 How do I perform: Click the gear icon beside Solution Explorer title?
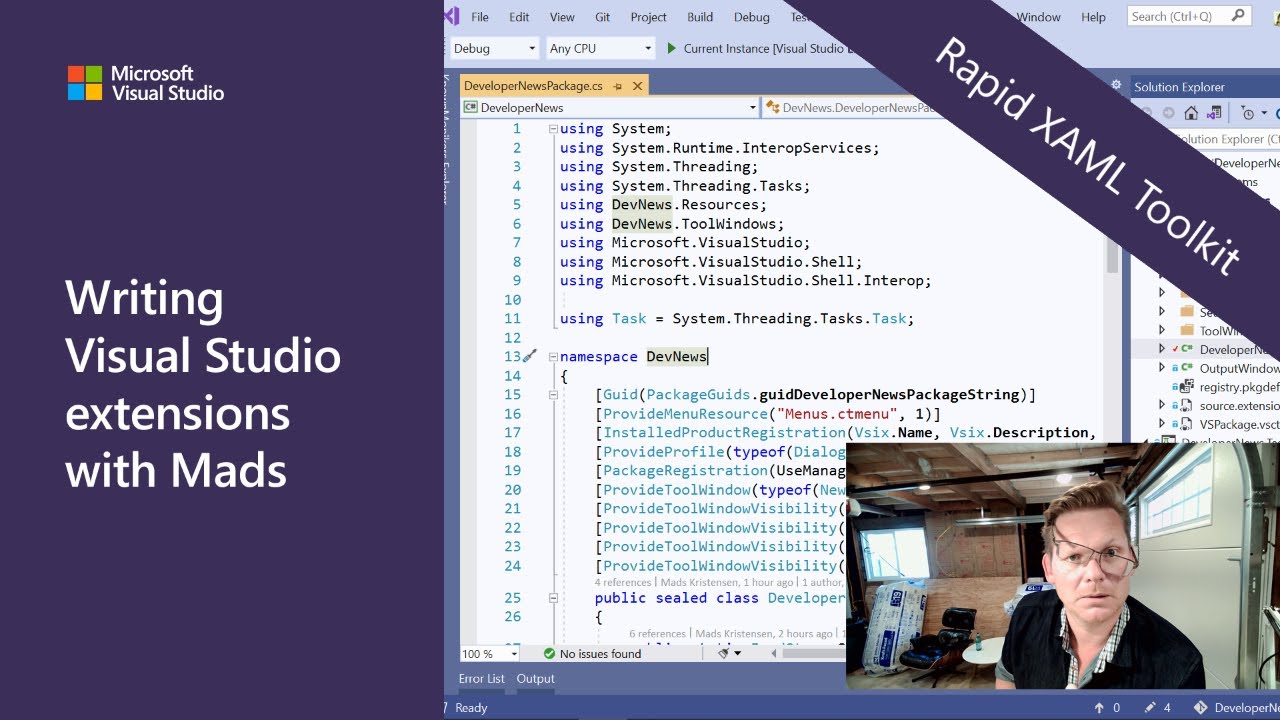tap(1116, 86)
